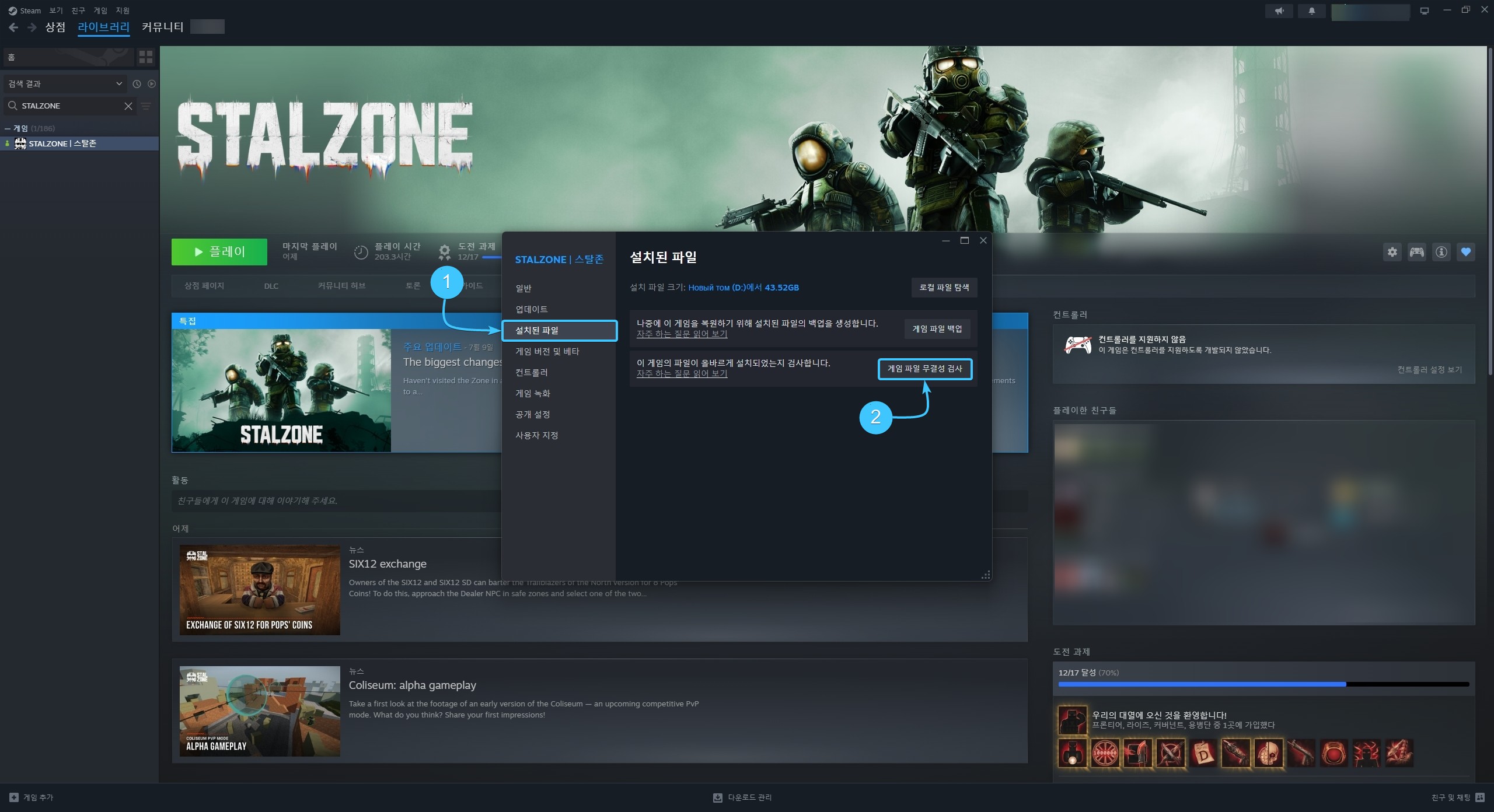Open the FAQ link under the integrity check description
The image size is (1494, 812).
tap(682, 374)
